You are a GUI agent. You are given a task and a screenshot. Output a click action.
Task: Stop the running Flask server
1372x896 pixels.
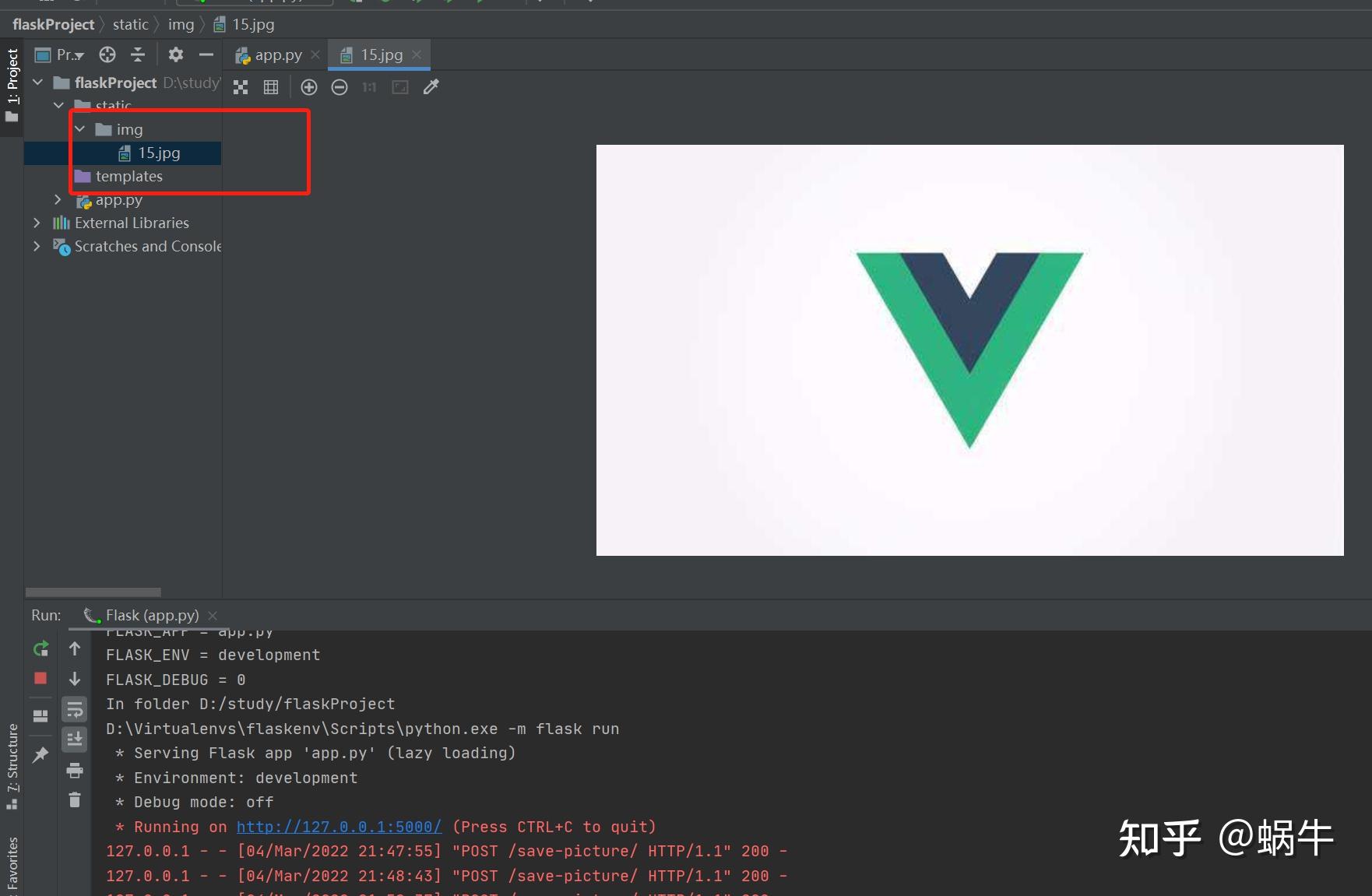[40, 678]
